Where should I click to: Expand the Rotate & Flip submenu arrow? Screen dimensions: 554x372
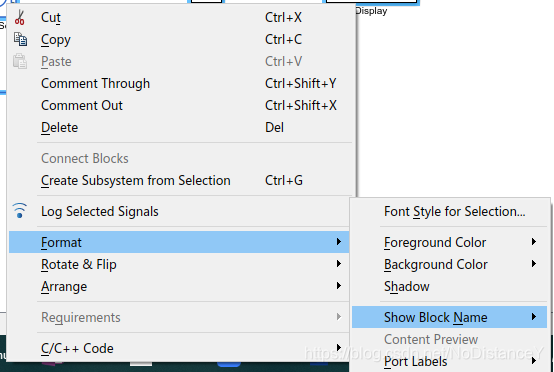click(338, 264)
